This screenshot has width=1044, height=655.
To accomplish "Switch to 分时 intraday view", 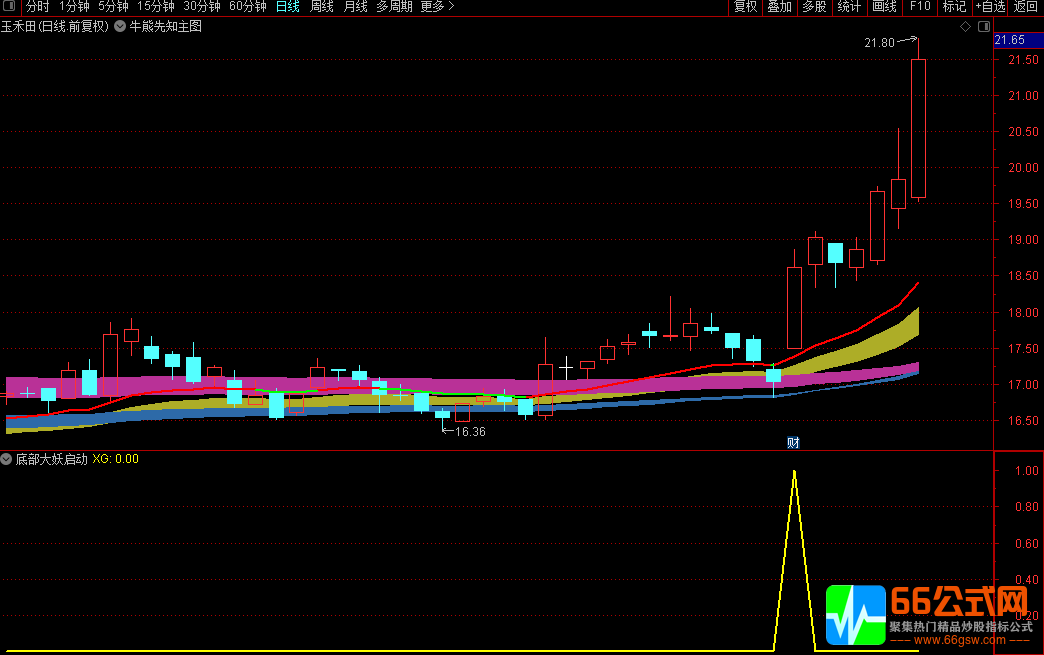I will pyautogui.click(x=38, y=7).
